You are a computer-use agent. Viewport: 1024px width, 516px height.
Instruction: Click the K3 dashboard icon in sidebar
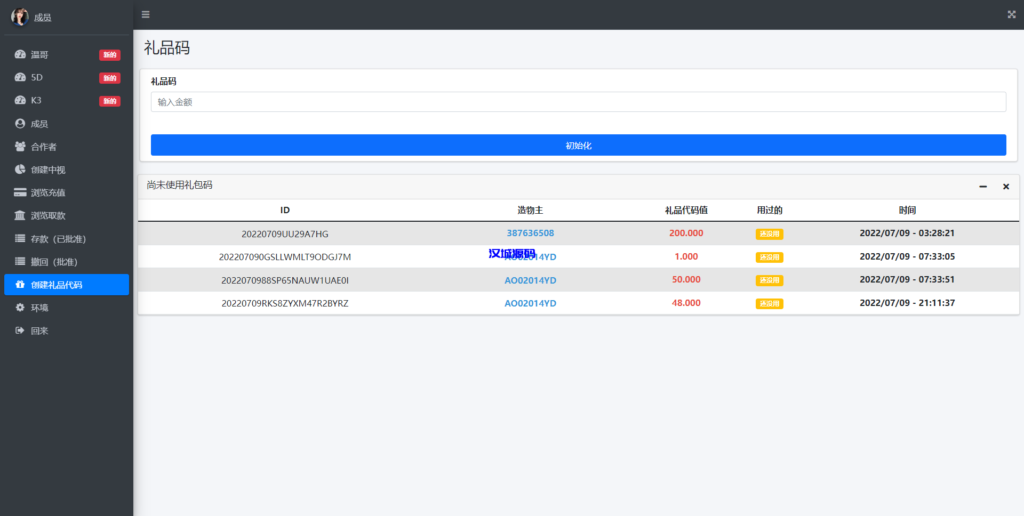[x=20, y=101]
